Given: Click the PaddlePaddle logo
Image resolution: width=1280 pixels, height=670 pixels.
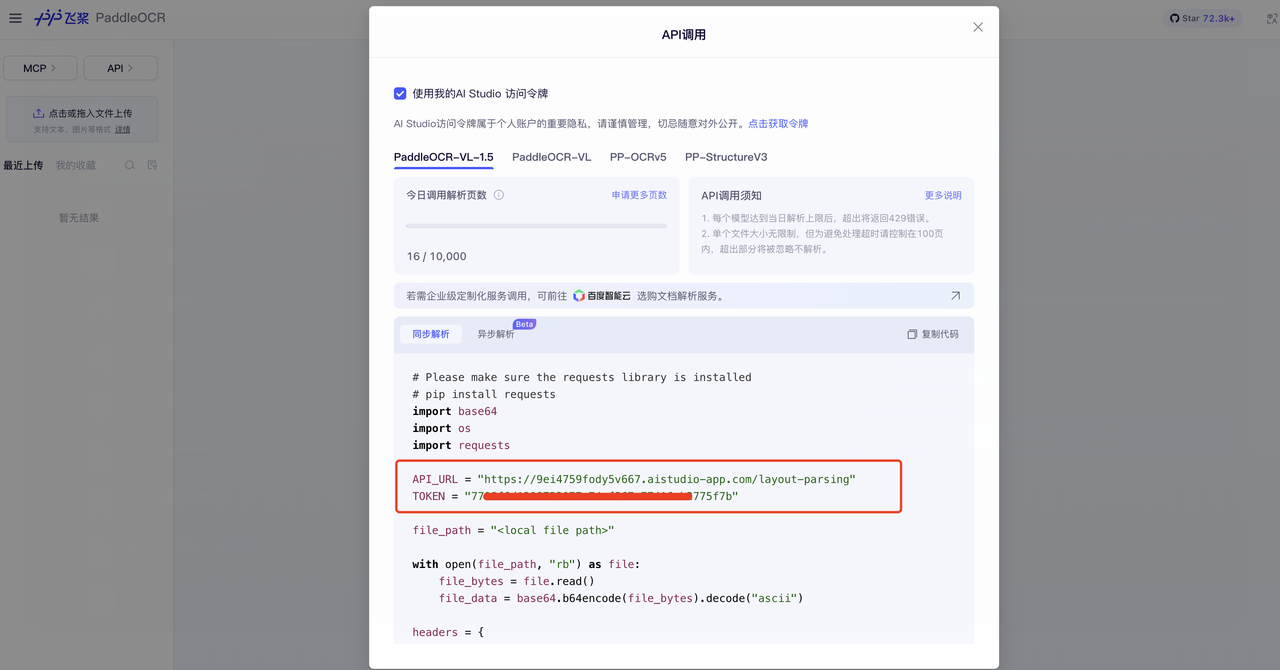Looking at the screenshot, I should tap(62, 18).
